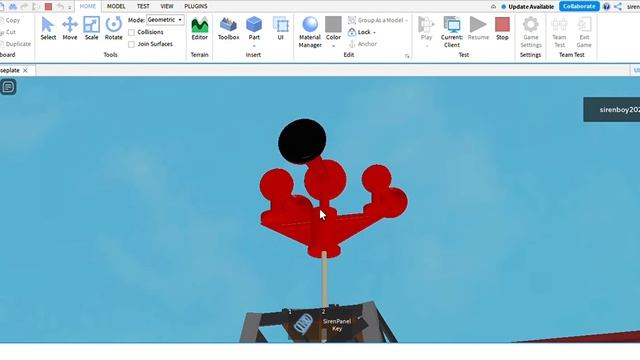This screenshot has width=640, height=360.
Task: Pick the Rotate tool
Action: pos(113,29)
